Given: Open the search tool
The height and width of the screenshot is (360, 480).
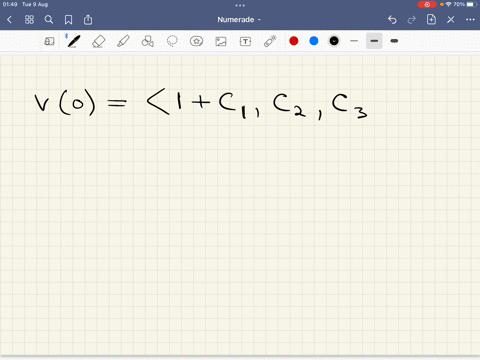Looking at the screenshot, I should (x=49, y=20).
